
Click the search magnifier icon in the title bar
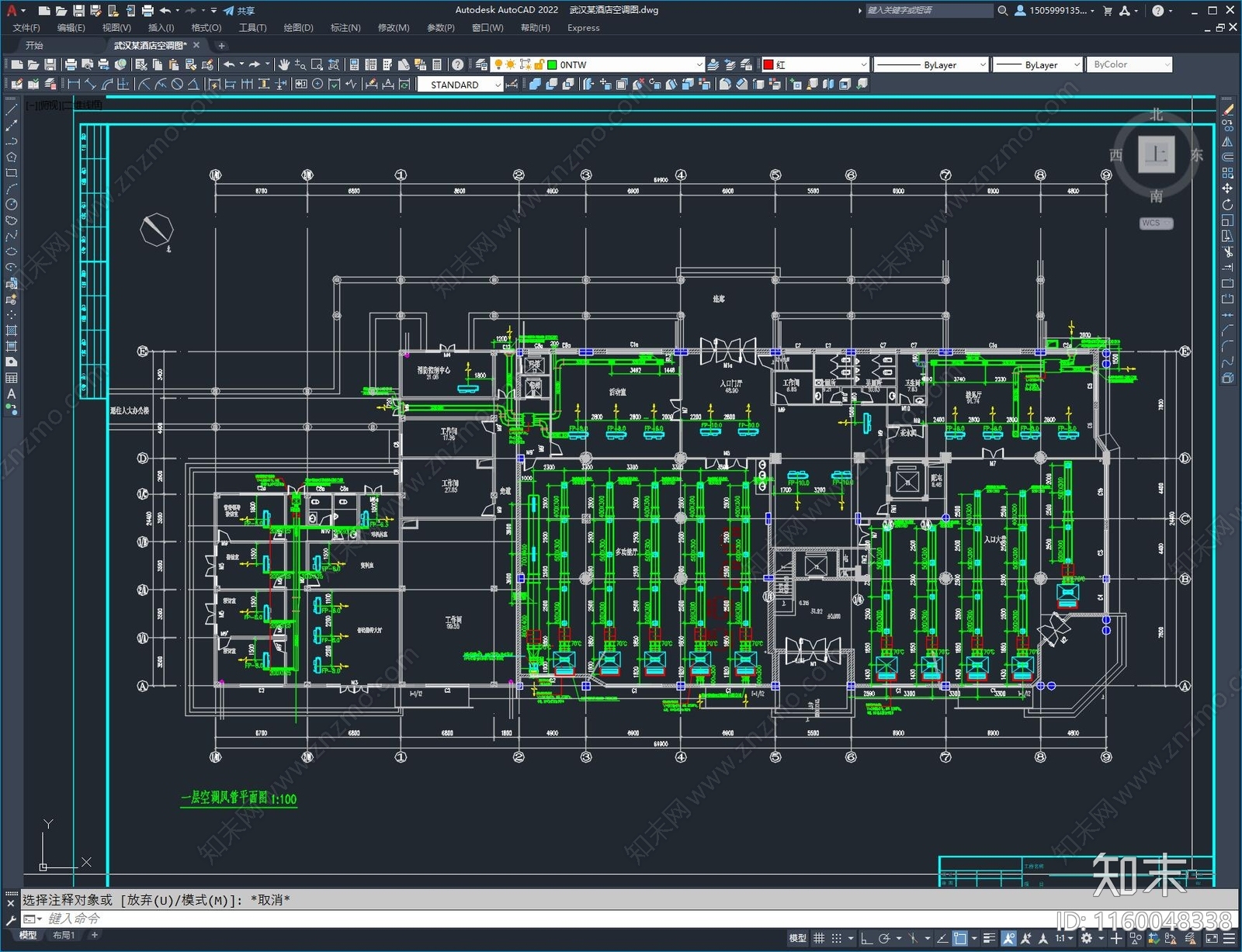pyautogui.click(x=1003, y=10)
